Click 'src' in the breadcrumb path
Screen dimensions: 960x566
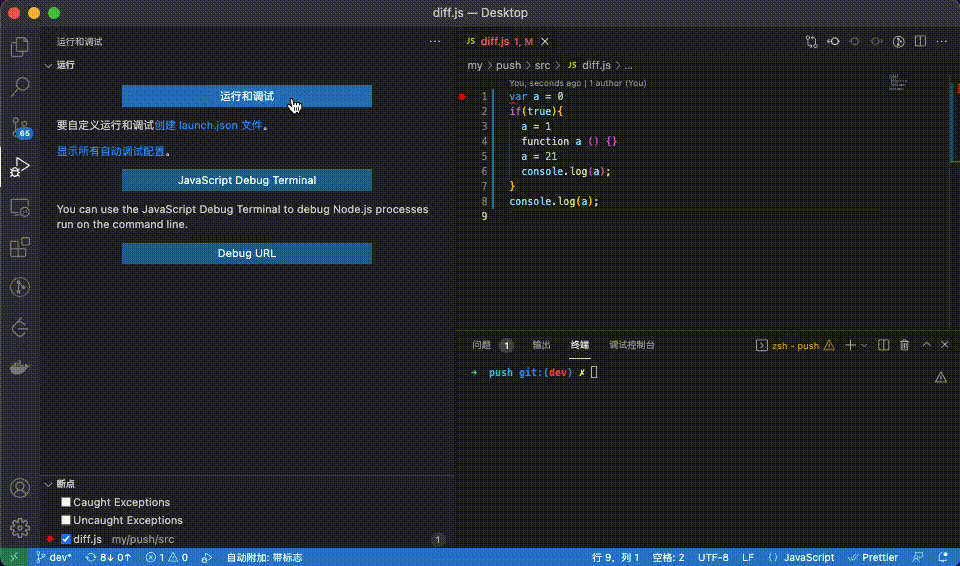coord(542,65)
